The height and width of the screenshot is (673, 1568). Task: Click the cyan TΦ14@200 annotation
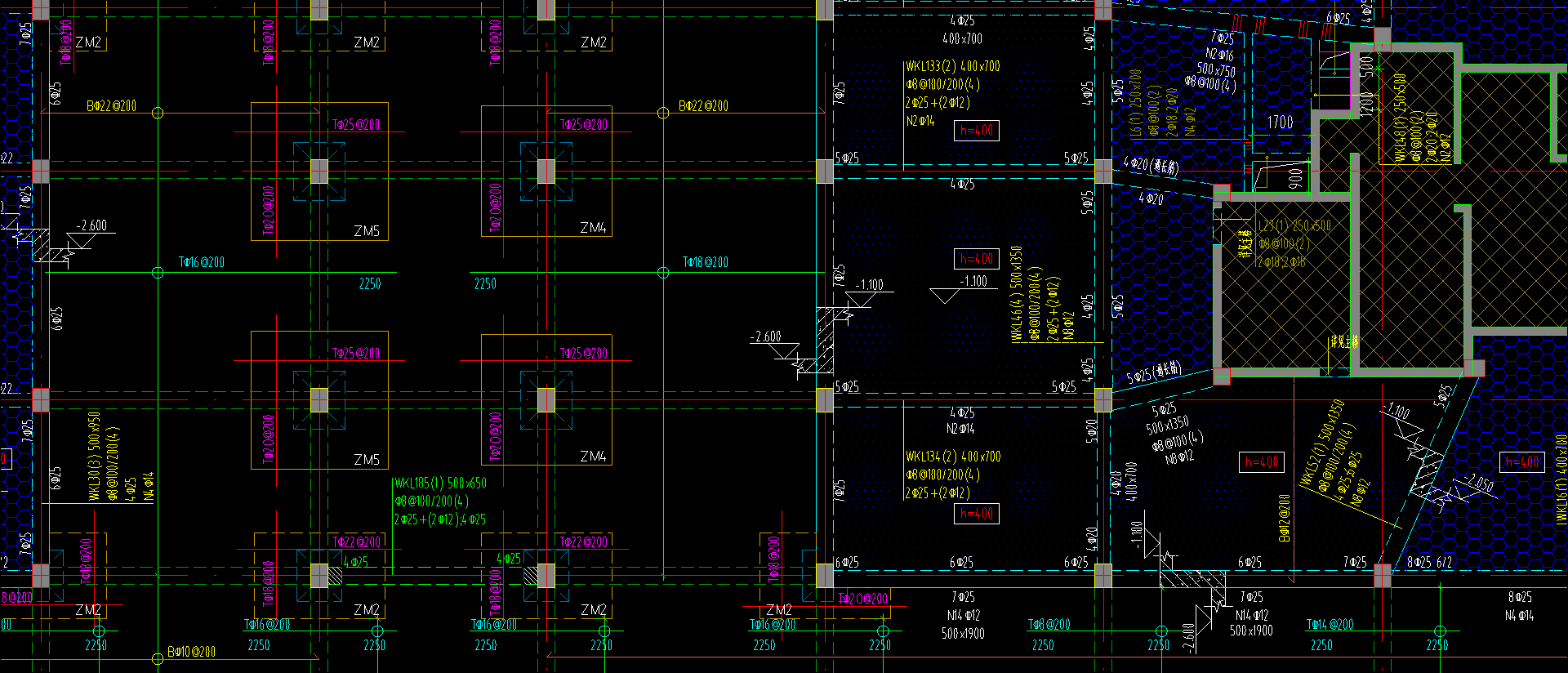click(1330, 625)
